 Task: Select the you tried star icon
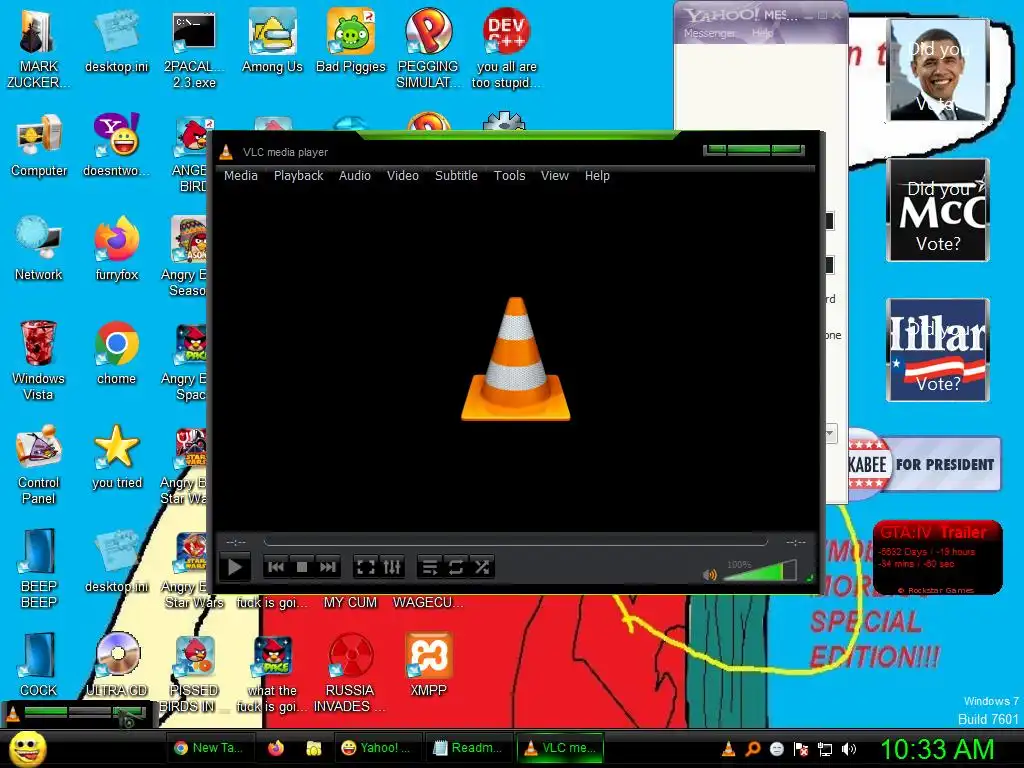click(116, 457)
